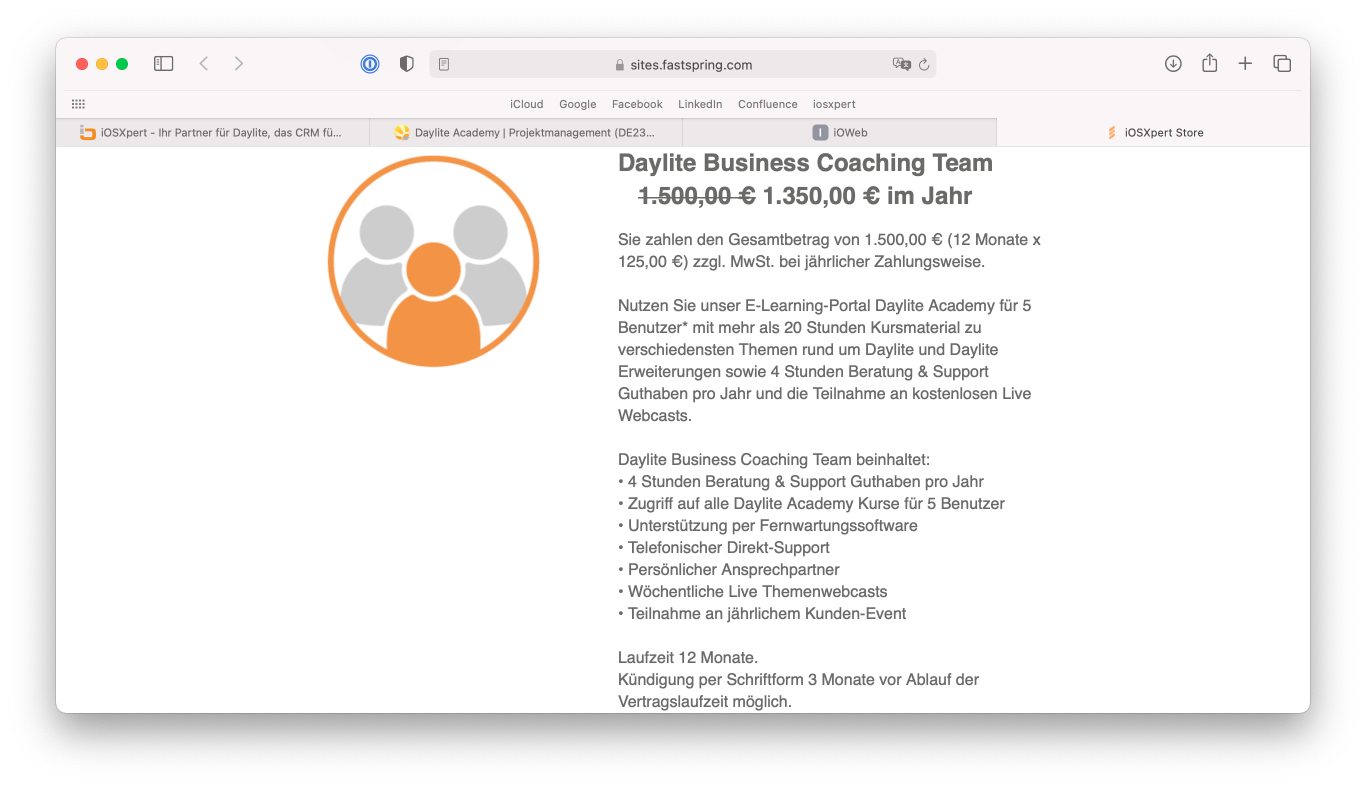Viewport: 1366px width, 787px height.
Task: Click the 'Telefonischer Direkt-Support' bullet
Action: coord(724,547)
